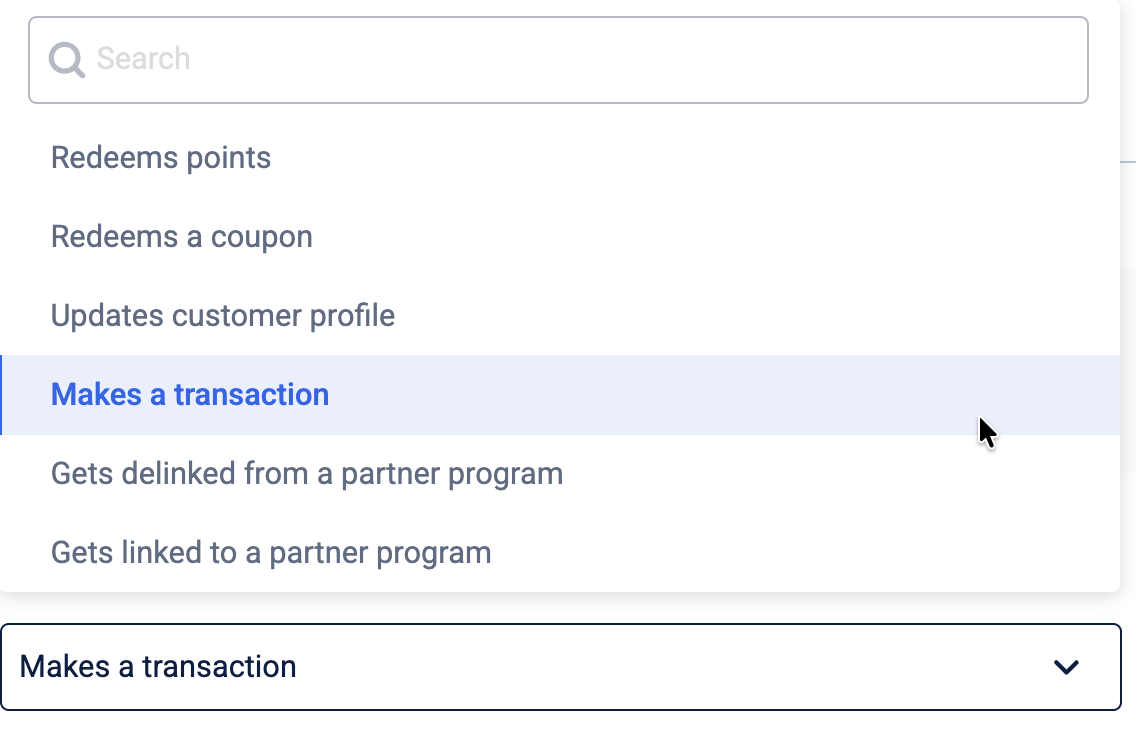Choose Gets delinked from a partner program

click(x=307, y=473)
